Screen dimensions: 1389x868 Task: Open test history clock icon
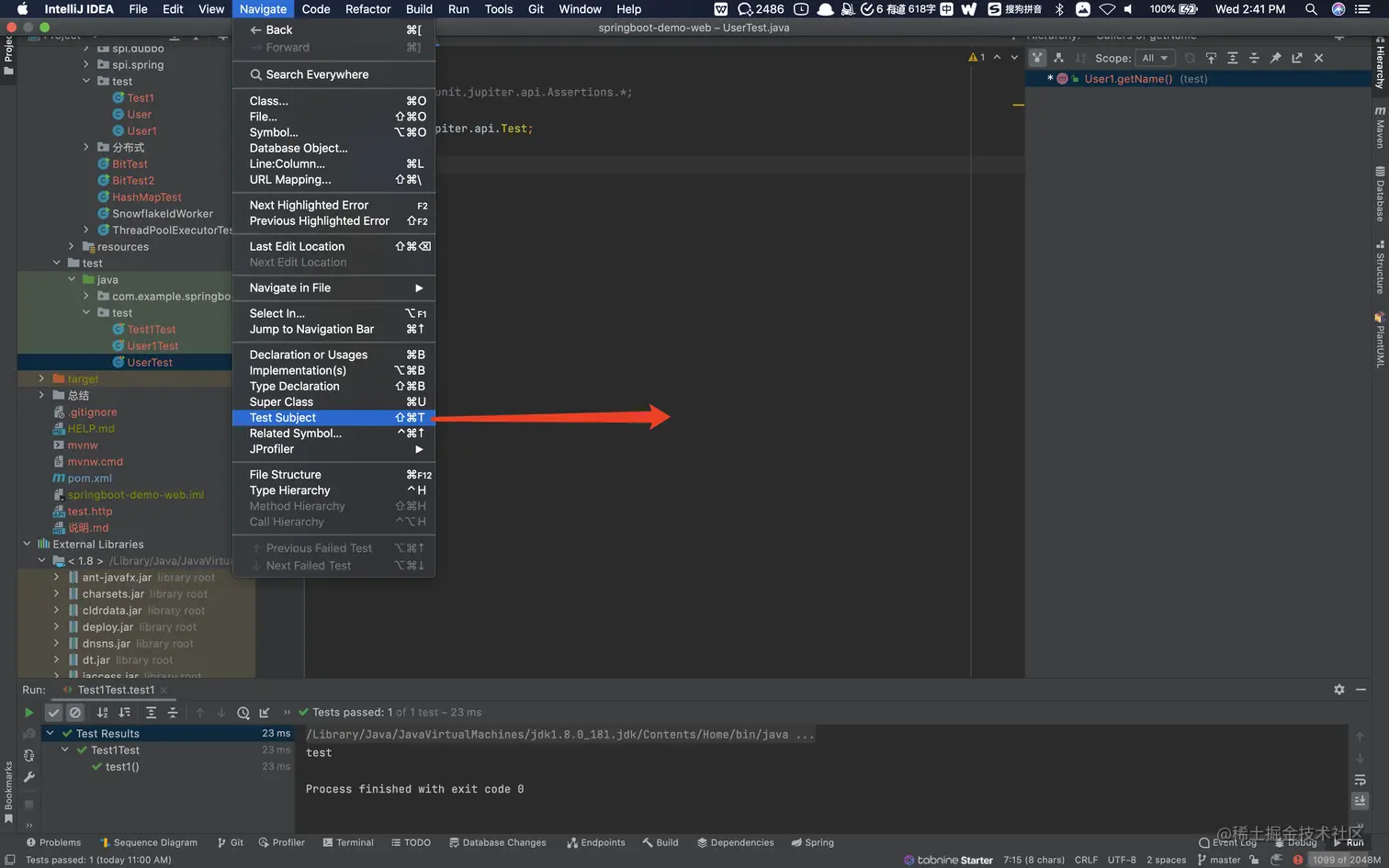coord(243,713)
